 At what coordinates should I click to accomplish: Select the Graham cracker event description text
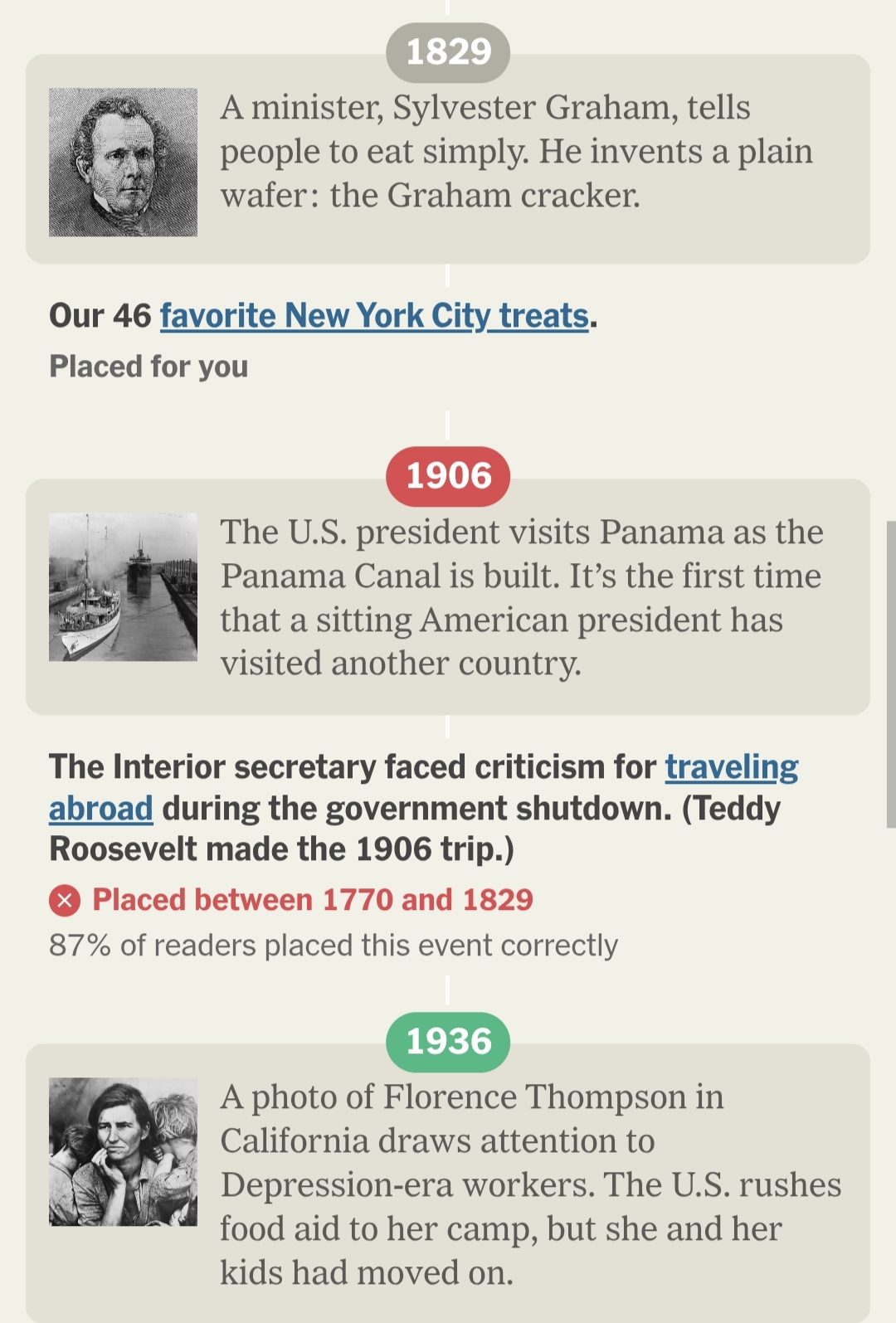[x=514, y=152]
